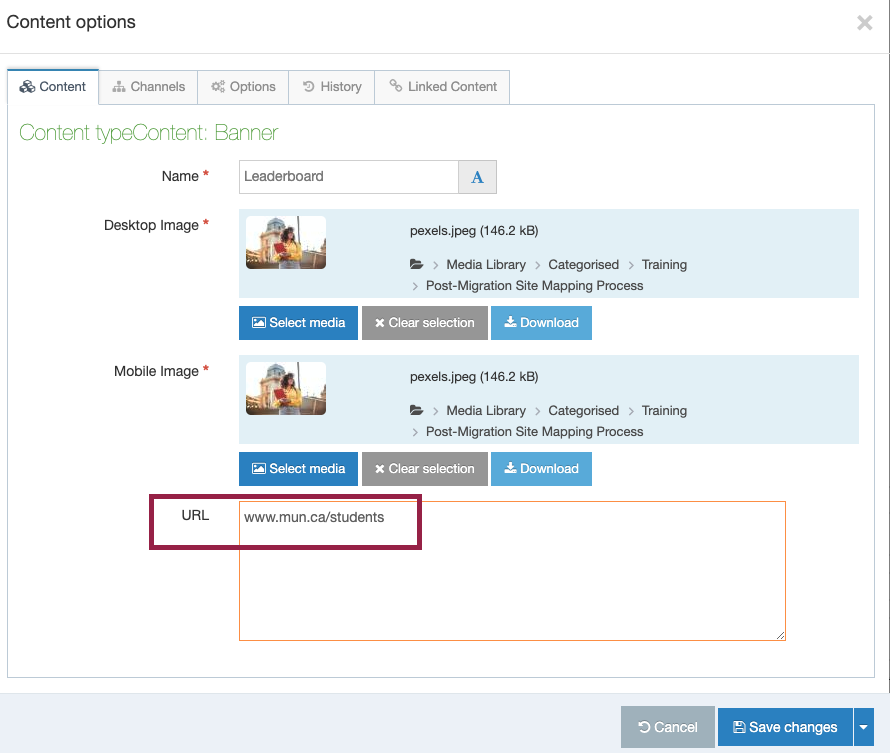The width and height of the screenshot is (890, 753).
Task: Download the Mobile Image file
Action: 541,469
